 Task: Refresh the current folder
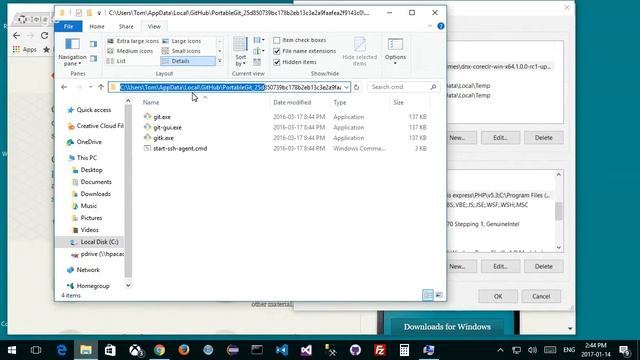coord(356,87)
